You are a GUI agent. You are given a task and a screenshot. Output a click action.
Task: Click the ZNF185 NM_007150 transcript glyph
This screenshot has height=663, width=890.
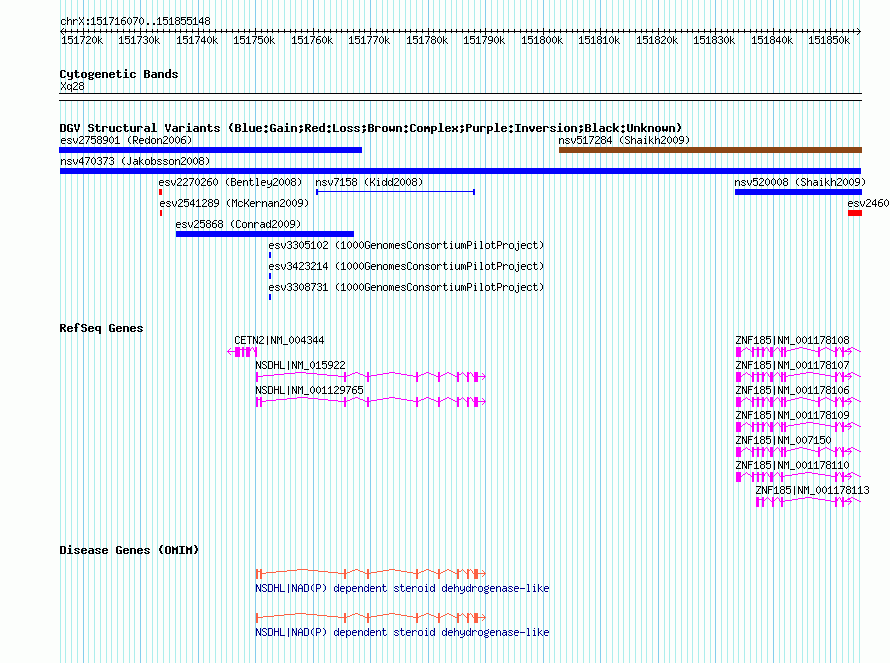[x=799, y=452]
